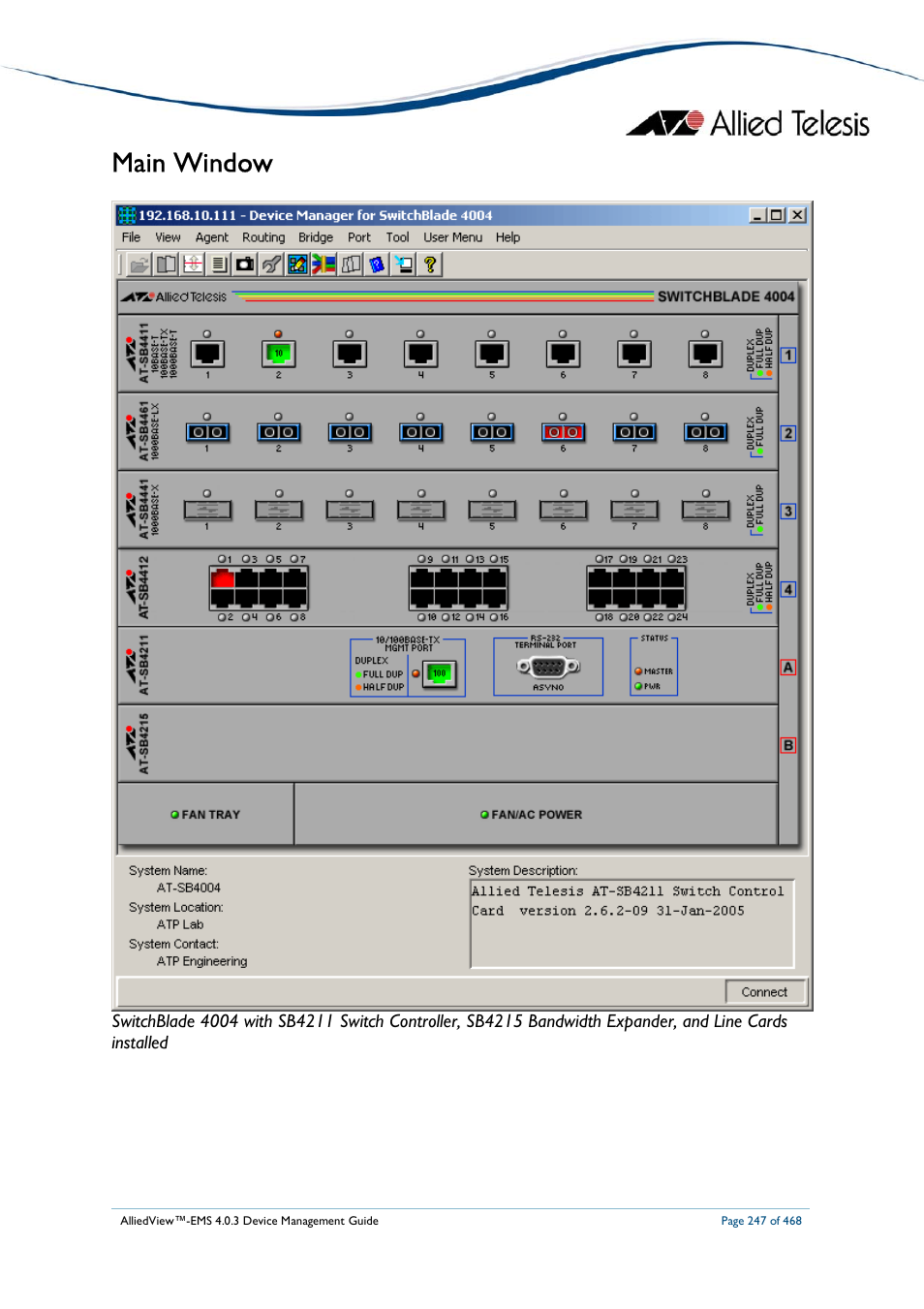This screenshot has height=1309, width=924.
Task: Click the yellow question mark help icon
Action: click(429, 264)
